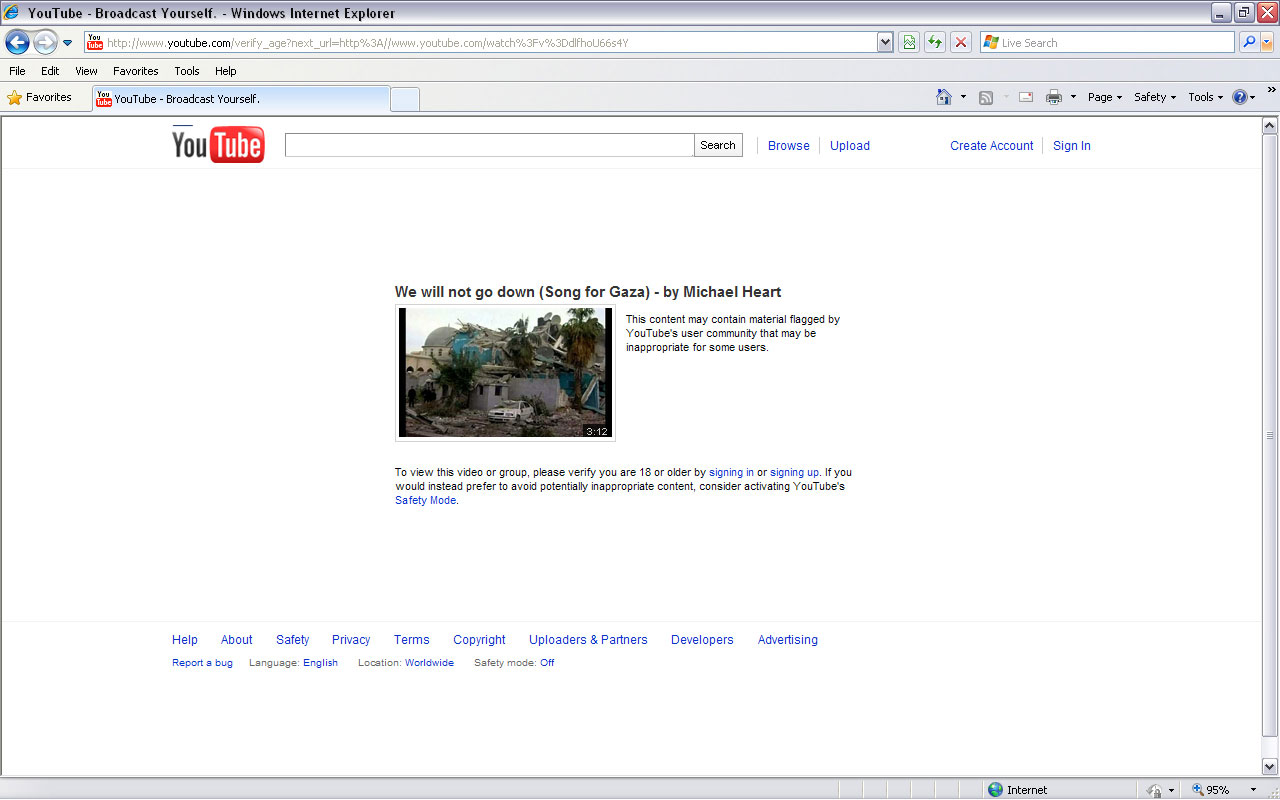Click the YouTube logo
The image size is (1280, 800).
coord(218,144)
